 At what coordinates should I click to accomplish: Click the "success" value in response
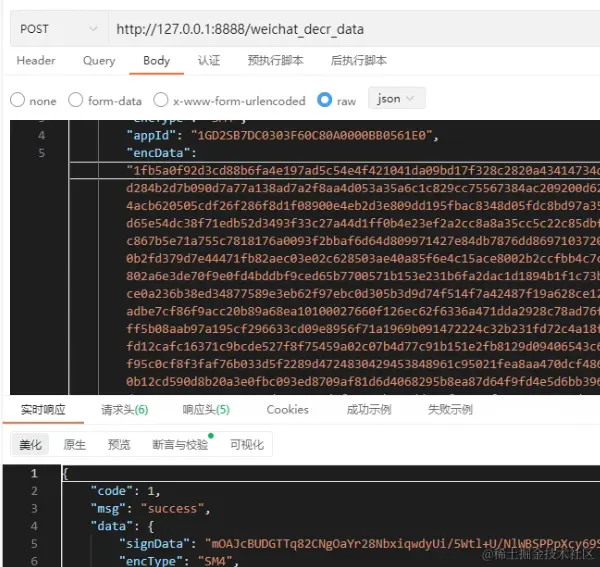point(172,509)
